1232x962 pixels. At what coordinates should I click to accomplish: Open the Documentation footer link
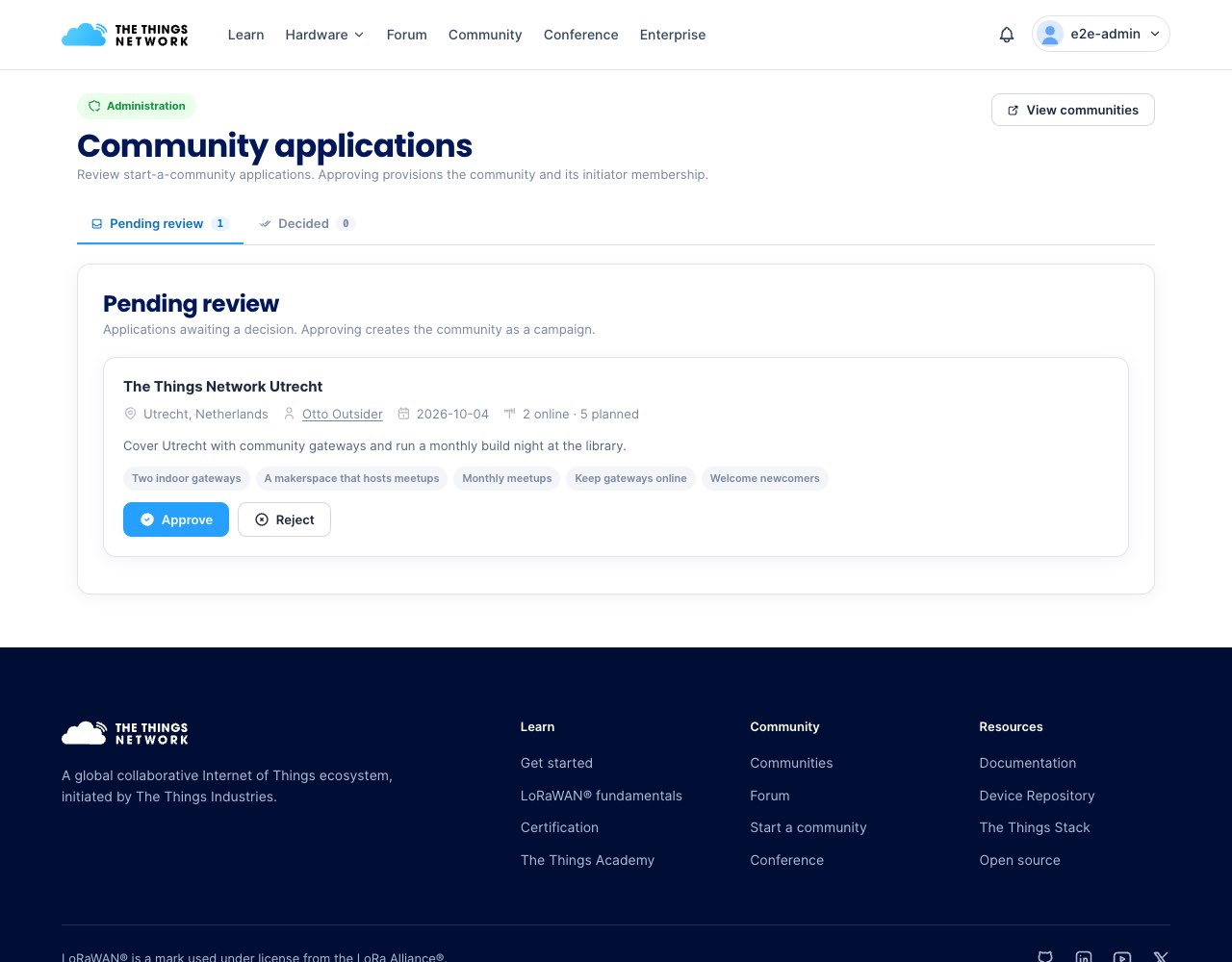(x=1028, y=763)
